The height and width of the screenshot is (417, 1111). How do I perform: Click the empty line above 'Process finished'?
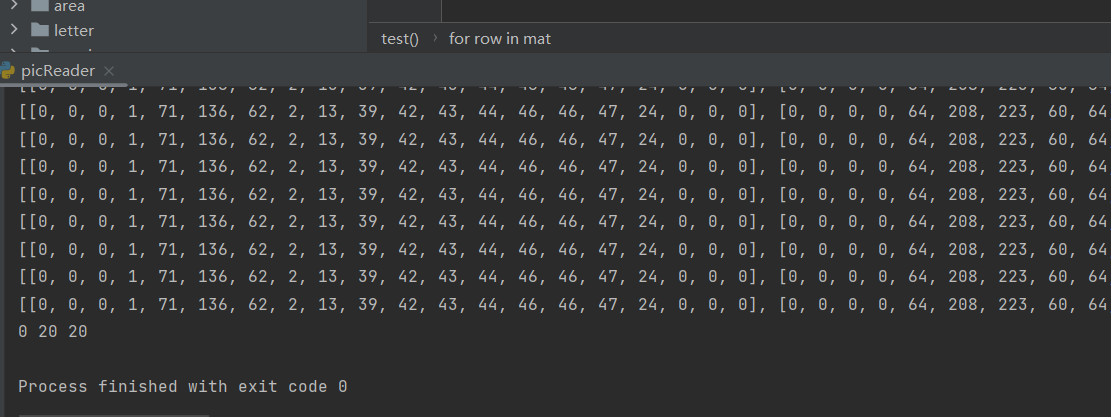tap(300, 358)
